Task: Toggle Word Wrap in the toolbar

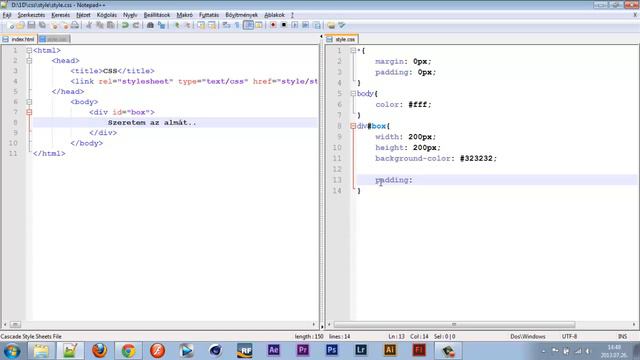Action: (226, 25)
